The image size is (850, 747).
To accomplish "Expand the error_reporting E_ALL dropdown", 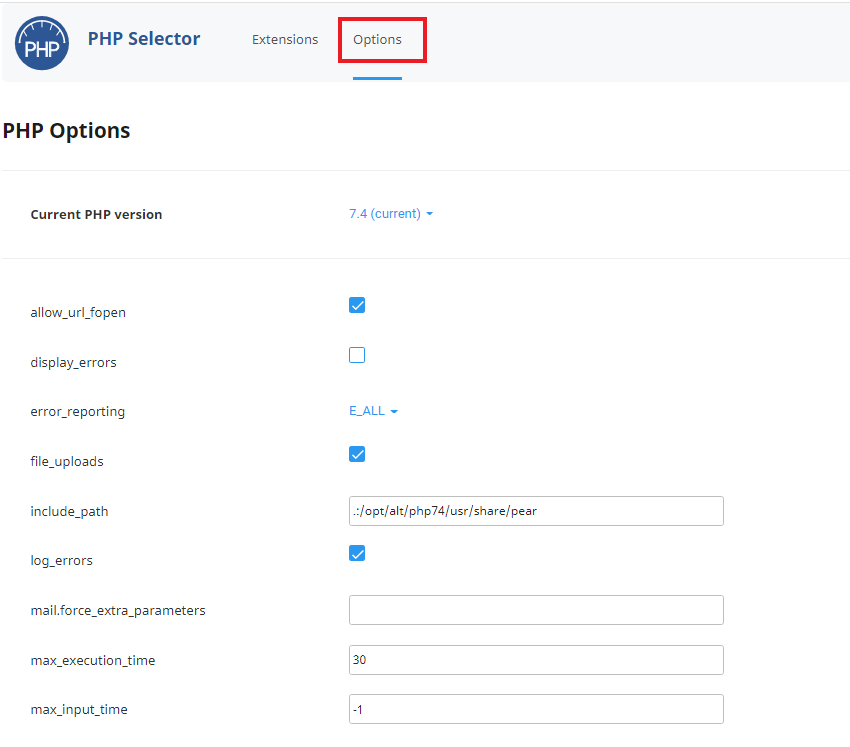I will click(x=374, y=411).
